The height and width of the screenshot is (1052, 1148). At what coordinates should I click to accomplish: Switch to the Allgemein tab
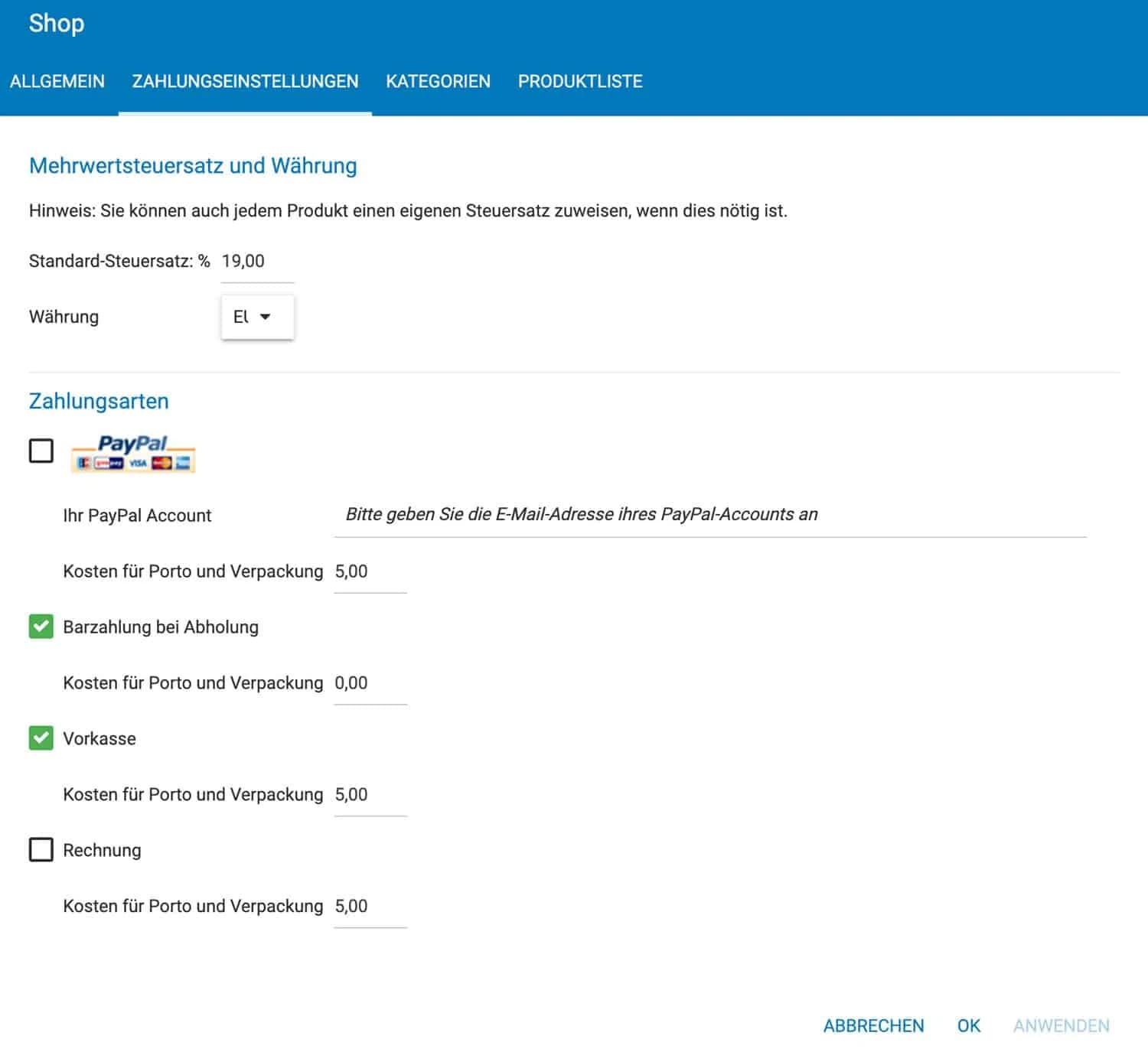[x=57, y=81]
